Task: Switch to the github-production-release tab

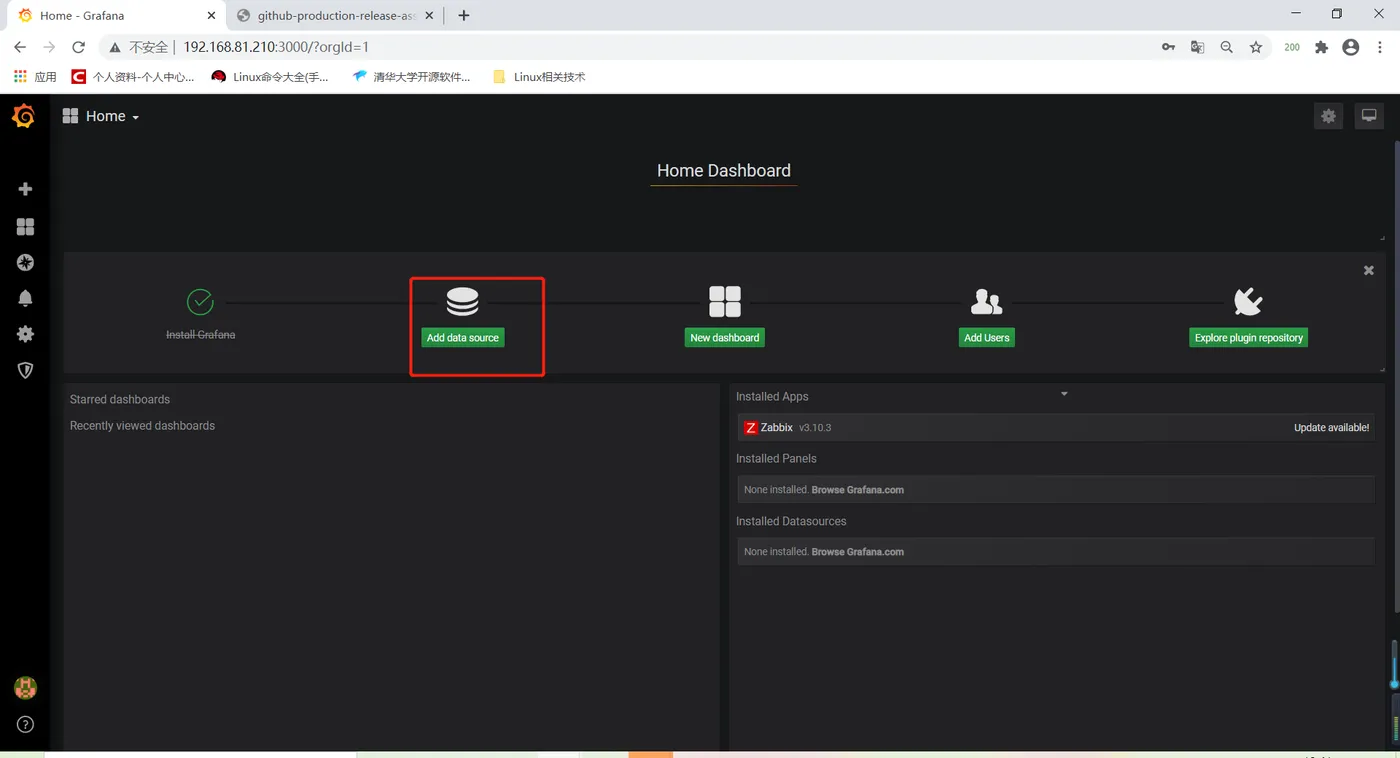Action: 335,16
